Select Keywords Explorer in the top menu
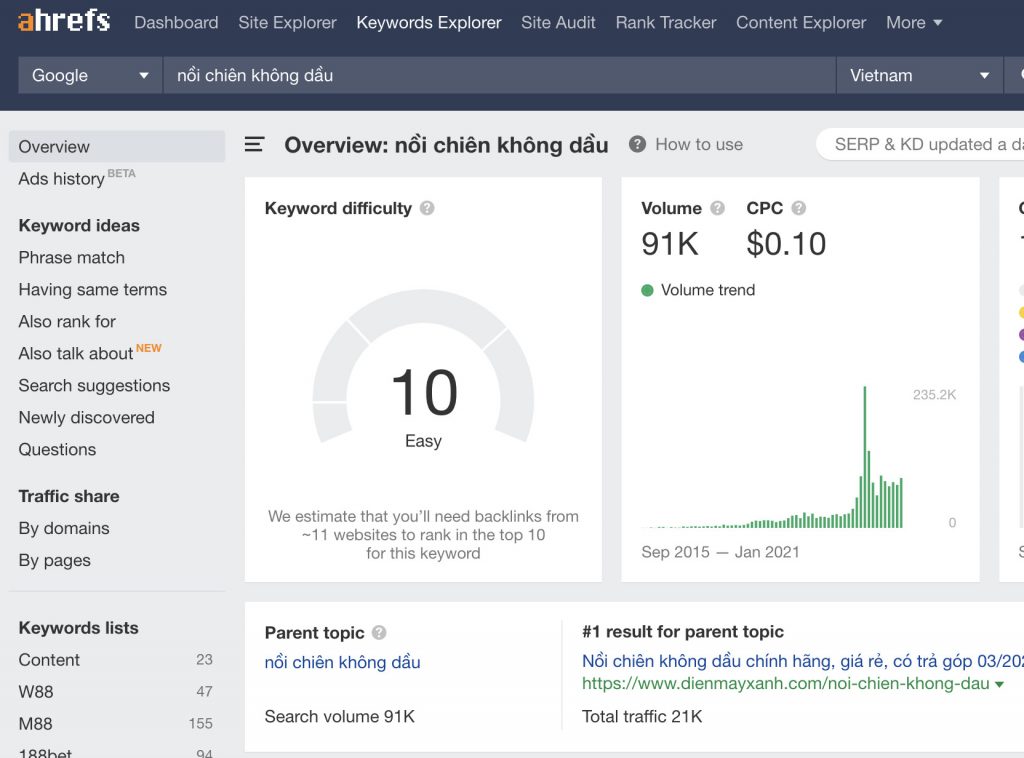 (x=429, y=22)
